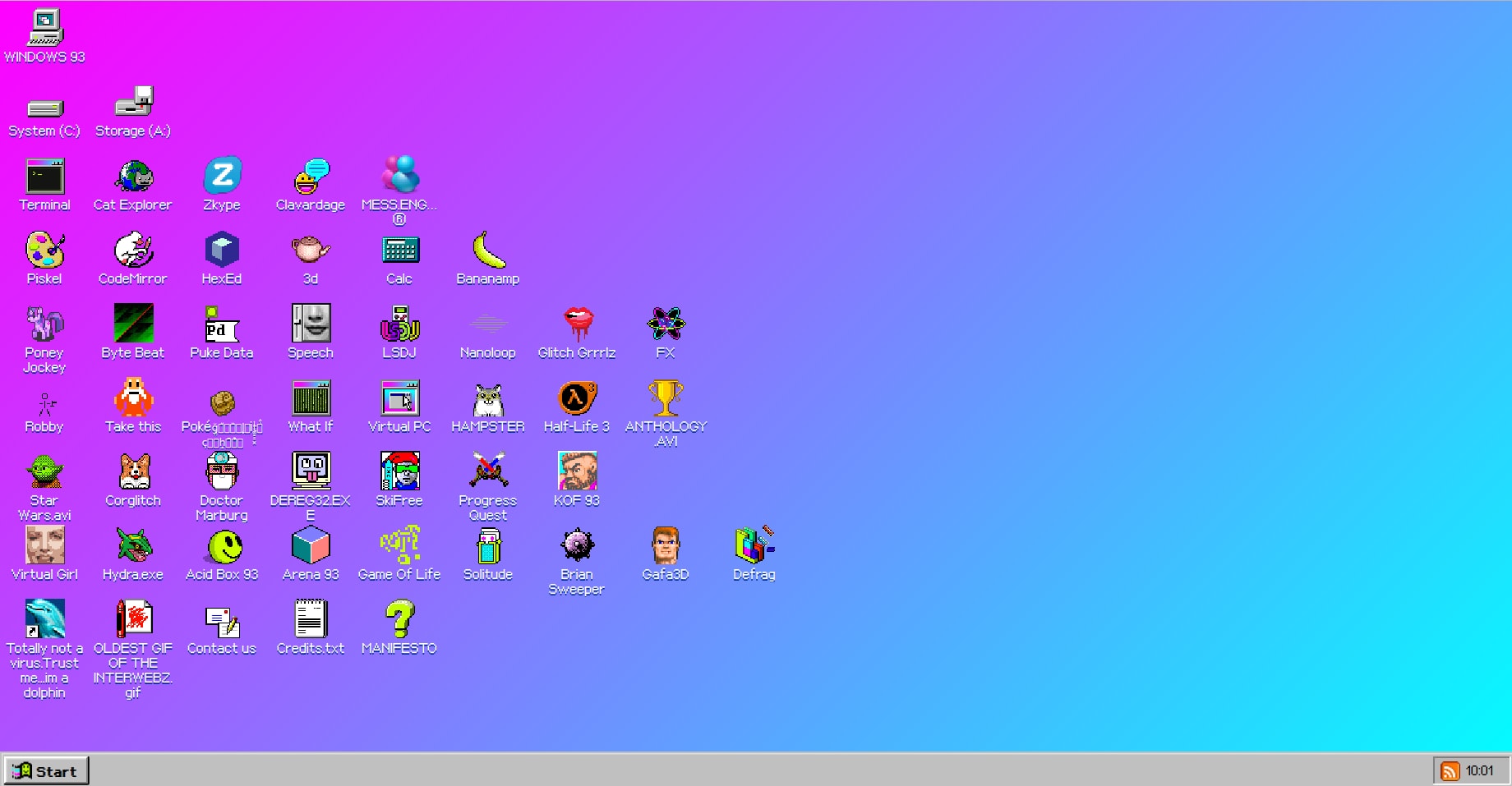Screen dimensions: 1512x786
Task: Launch Zkype from the desktop
Action: tap(221, 174)
